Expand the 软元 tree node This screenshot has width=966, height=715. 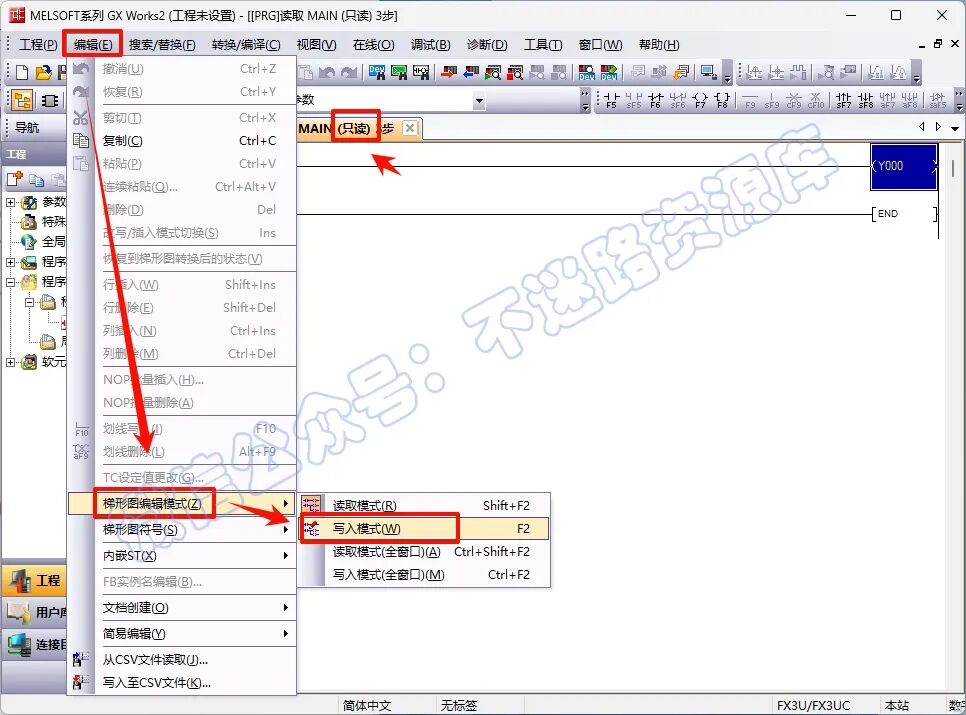[x=10, y=362]
